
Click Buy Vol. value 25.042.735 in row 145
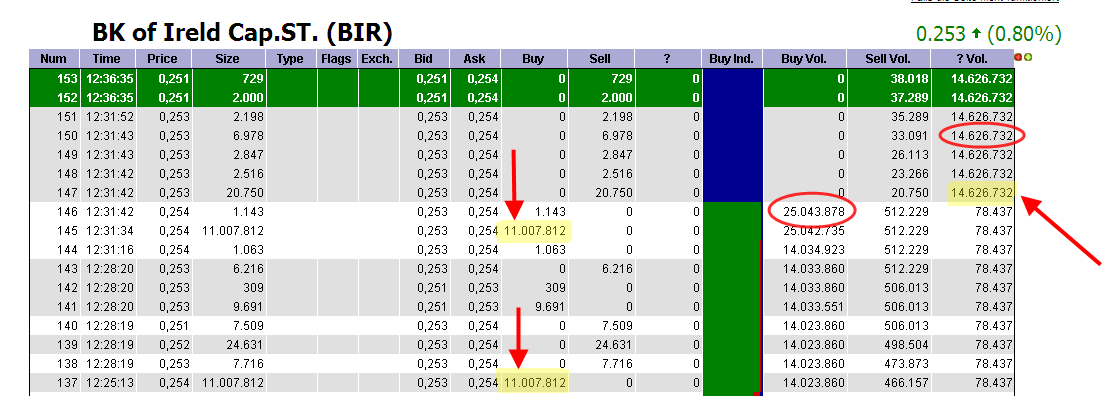[x=814, y=230]
